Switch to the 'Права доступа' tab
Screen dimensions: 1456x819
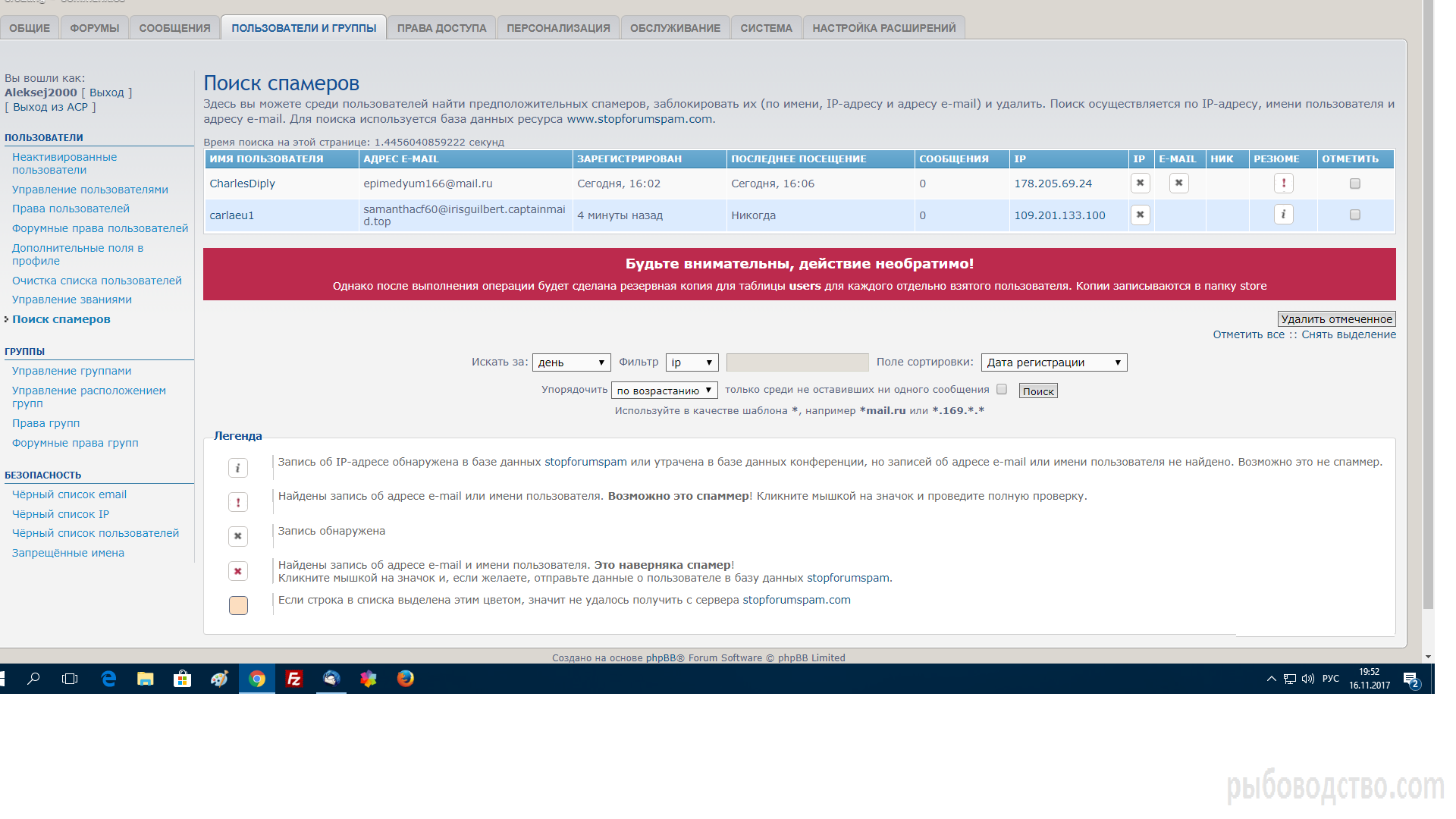(441, 28)
